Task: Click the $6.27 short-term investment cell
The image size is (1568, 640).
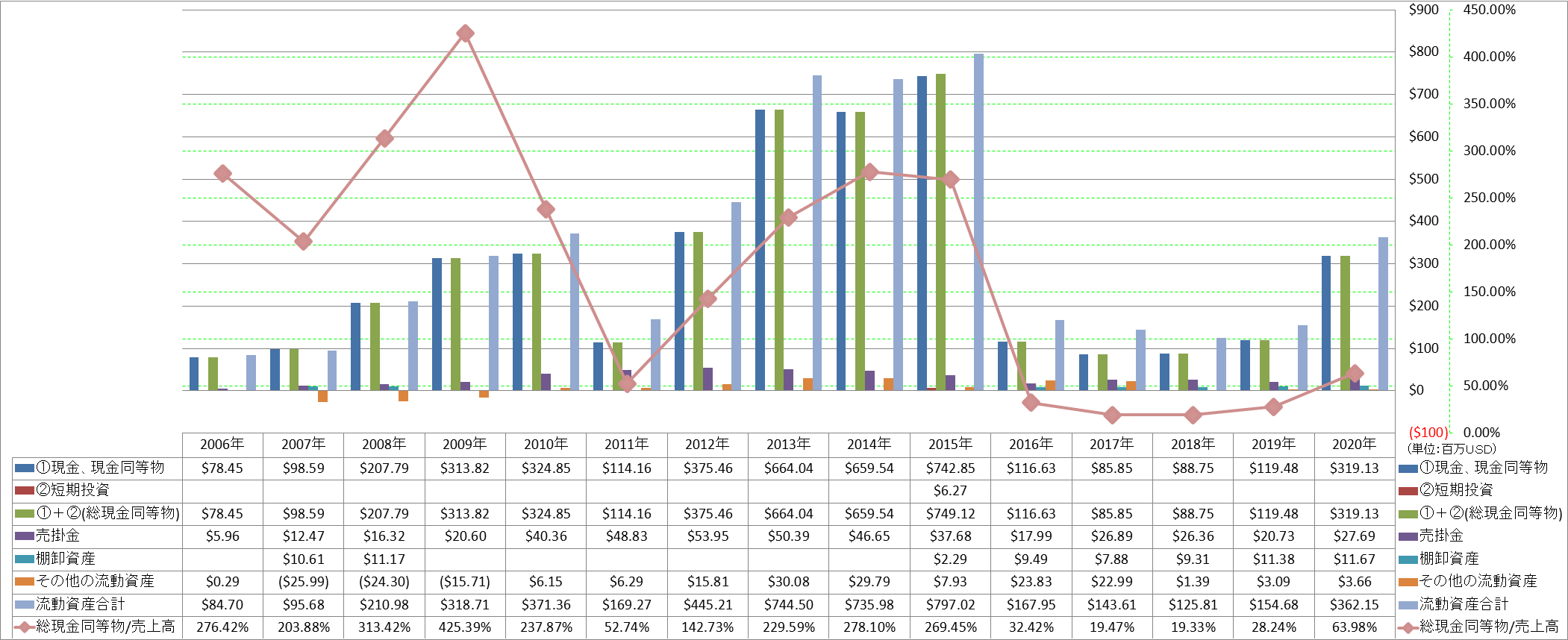Action: point(950,491)
